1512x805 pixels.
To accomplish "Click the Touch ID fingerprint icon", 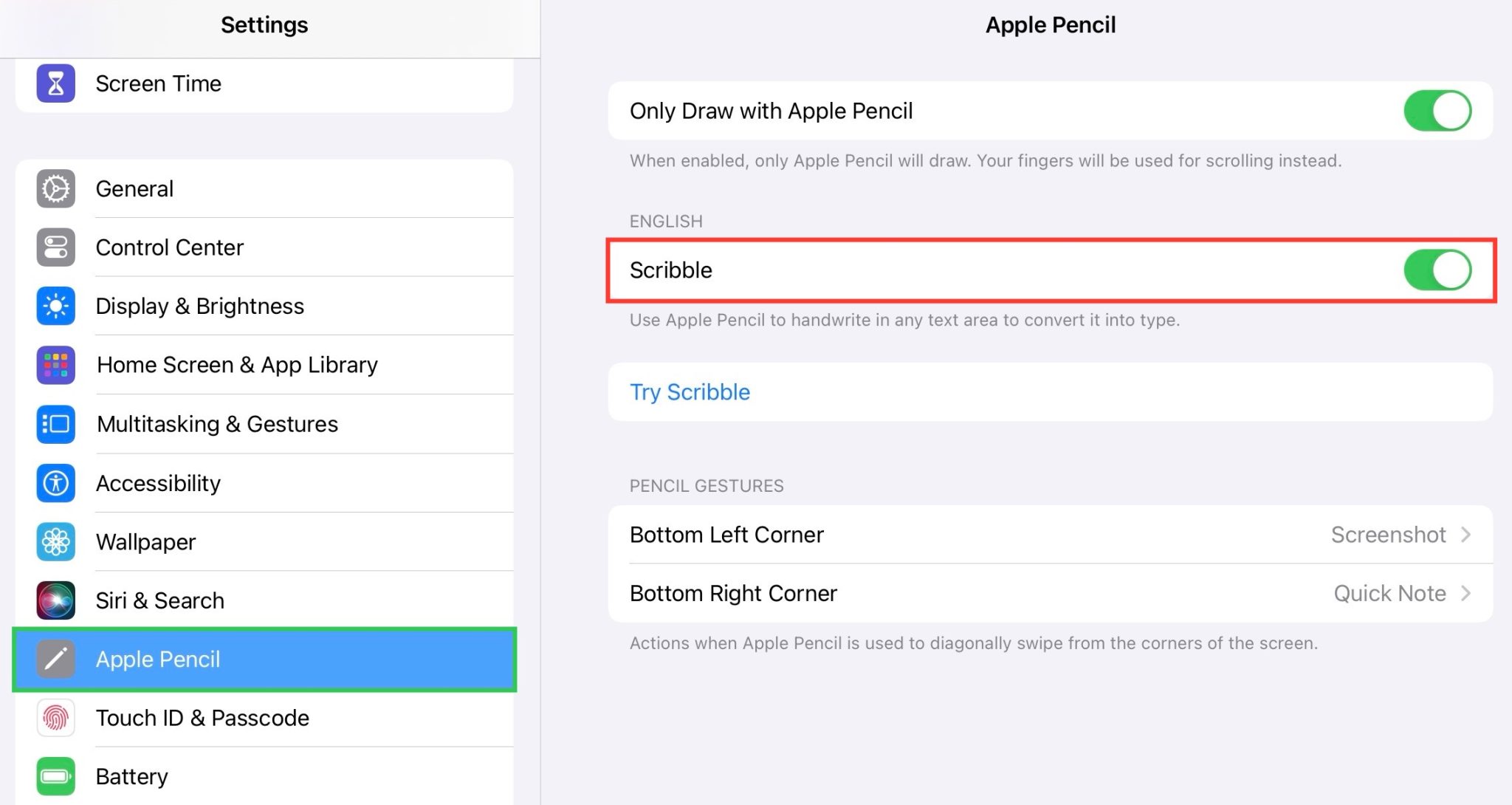I will coord(55,718).
